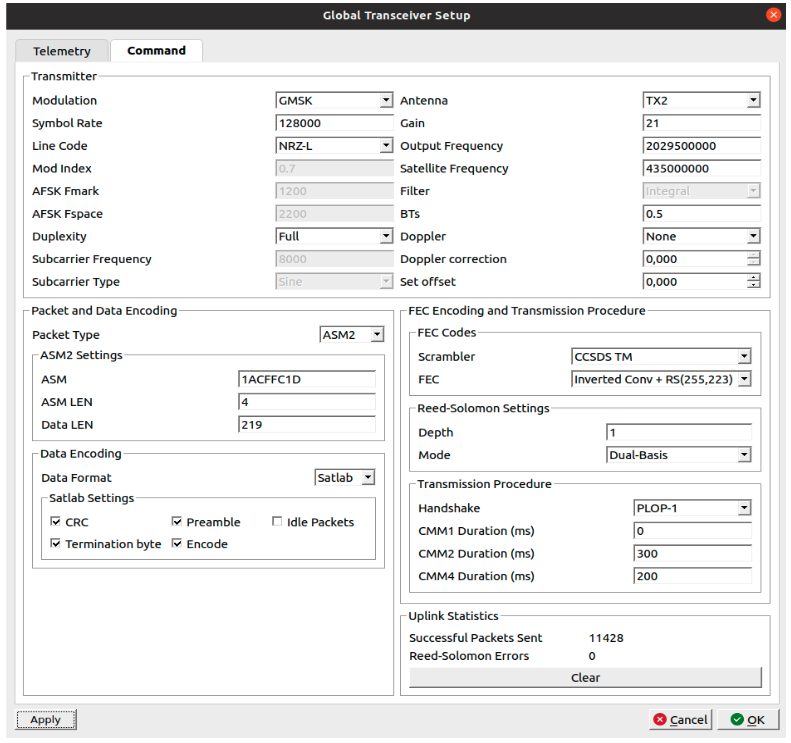Open the Data Format dropdown showing Satlab
The width and height of the screenshot is (791, 743).
(x=345, y=477)
